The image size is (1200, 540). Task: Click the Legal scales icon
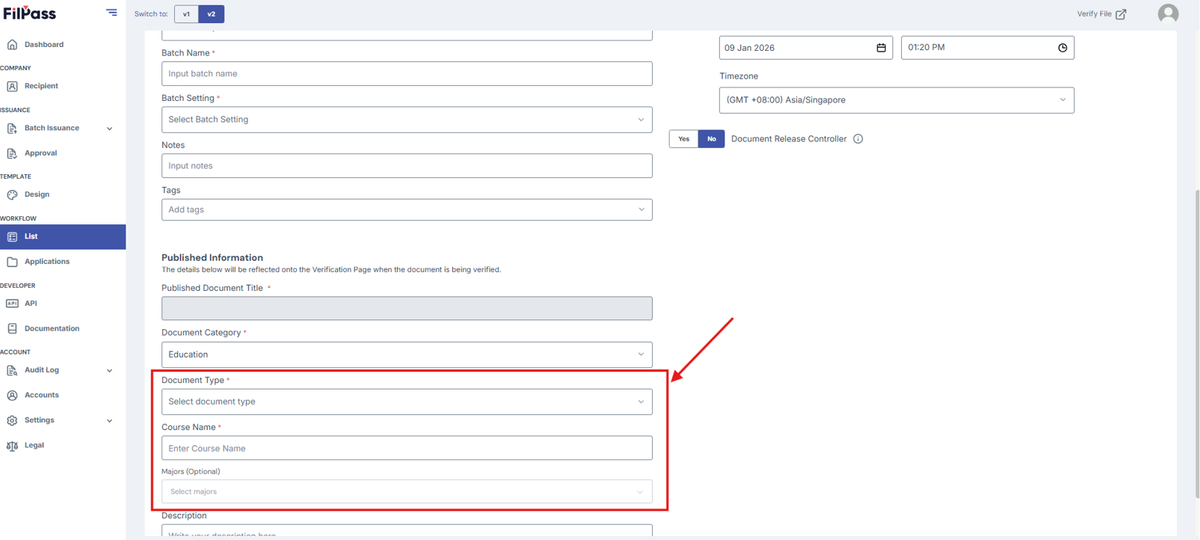12,445
